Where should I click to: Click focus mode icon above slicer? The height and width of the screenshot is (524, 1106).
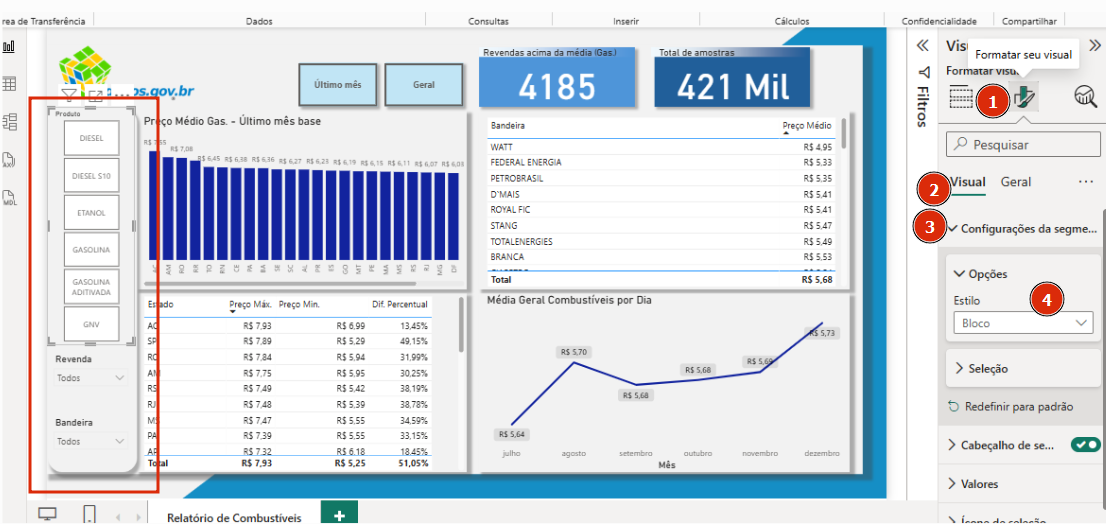(x=95, y=95)
